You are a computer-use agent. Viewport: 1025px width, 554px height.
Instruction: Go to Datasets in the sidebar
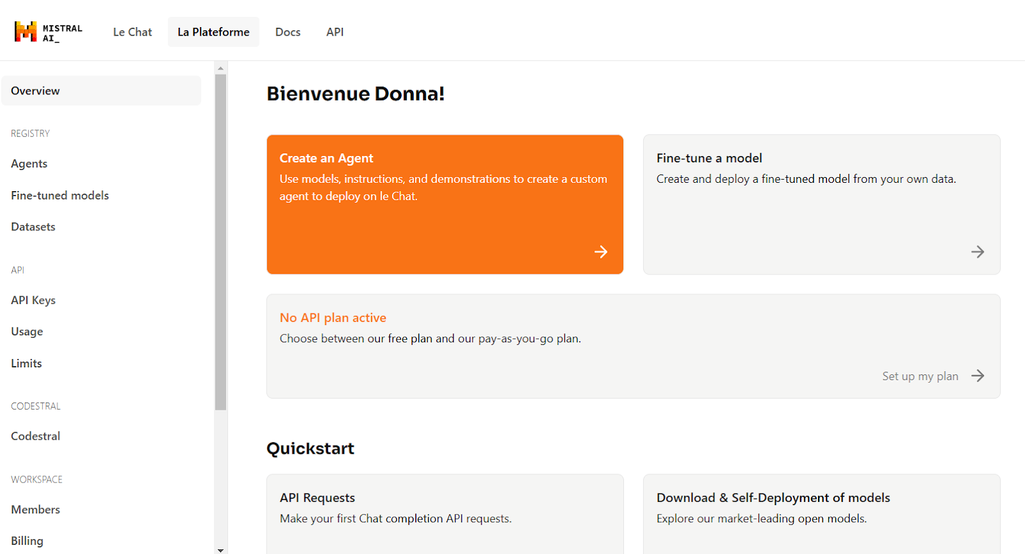33,227
